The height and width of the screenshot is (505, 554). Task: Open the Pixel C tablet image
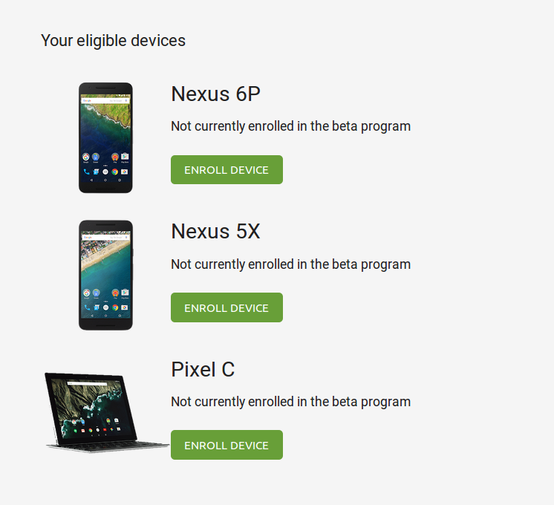coord(106,412)
